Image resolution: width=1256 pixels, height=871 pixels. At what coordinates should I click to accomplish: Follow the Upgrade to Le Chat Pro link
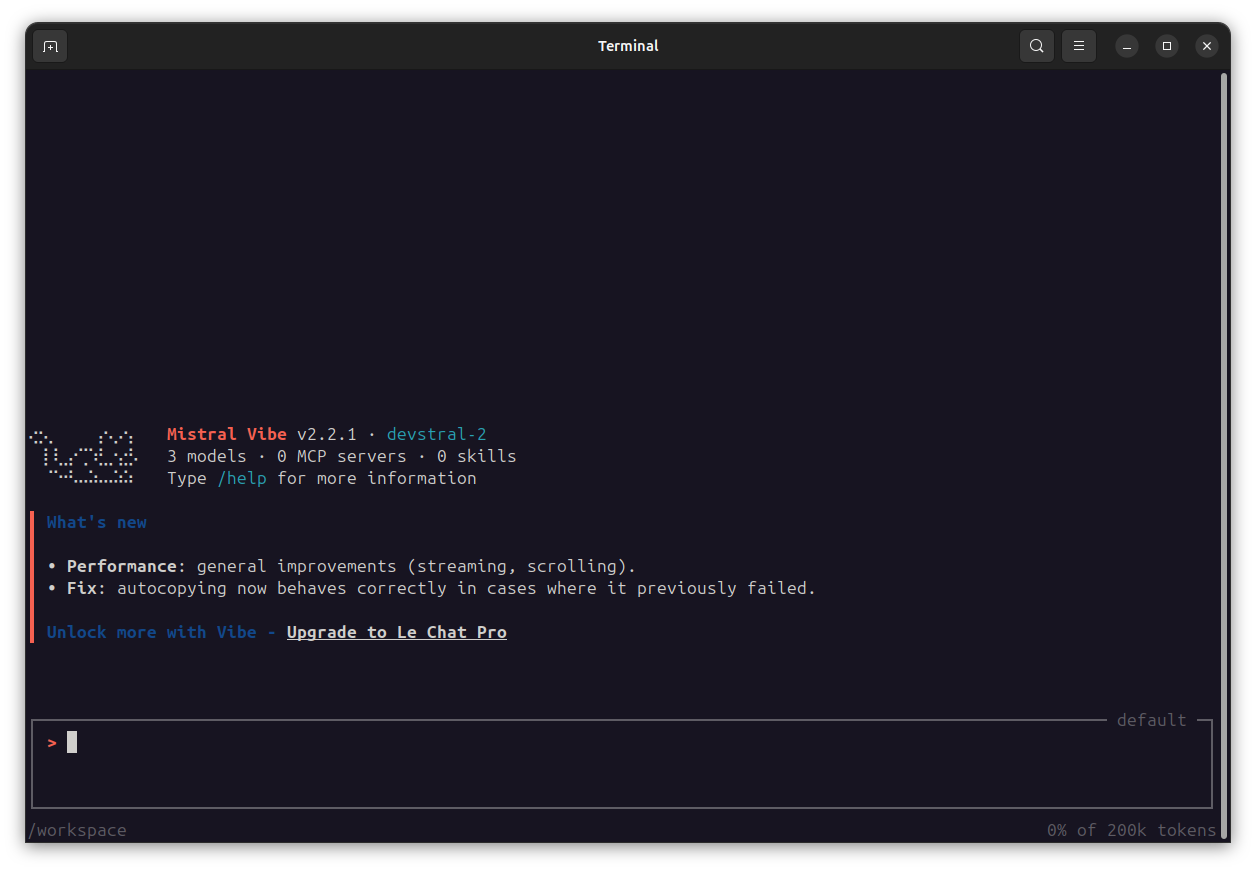pyautogui.click(x=396, y=632)
